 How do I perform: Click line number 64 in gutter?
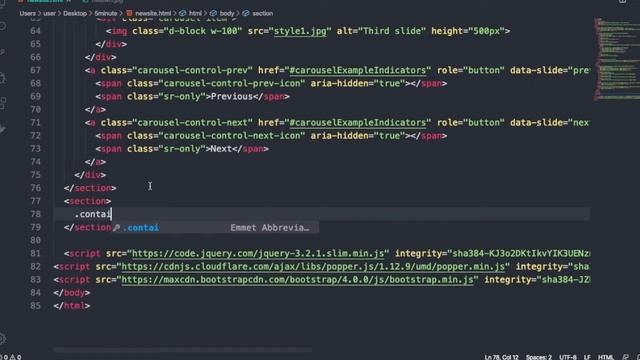click(36, 31)
